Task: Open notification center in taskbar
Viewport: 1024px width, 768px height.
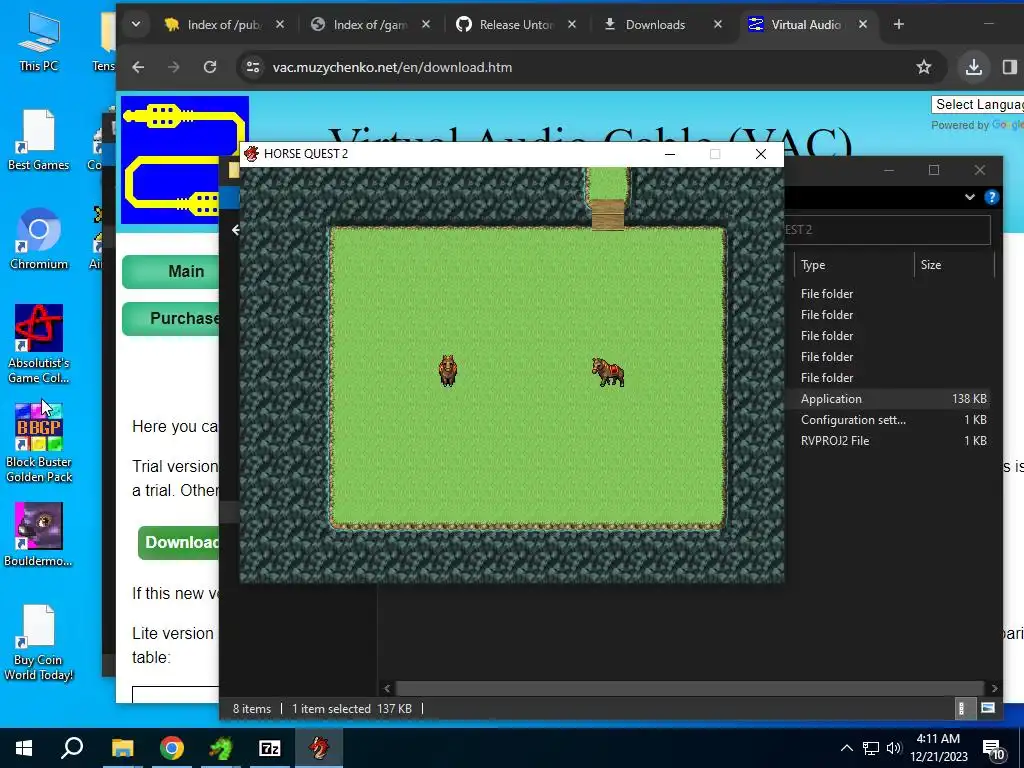Action: [993, 749]
